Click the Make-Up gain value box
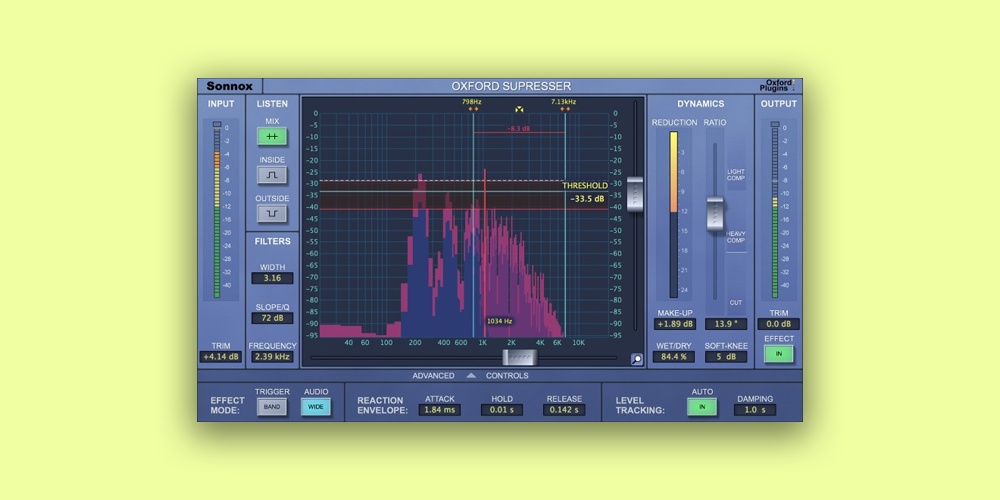This screenshot has height=500, width=1000. pyautogui.click(x=675, y=324)
